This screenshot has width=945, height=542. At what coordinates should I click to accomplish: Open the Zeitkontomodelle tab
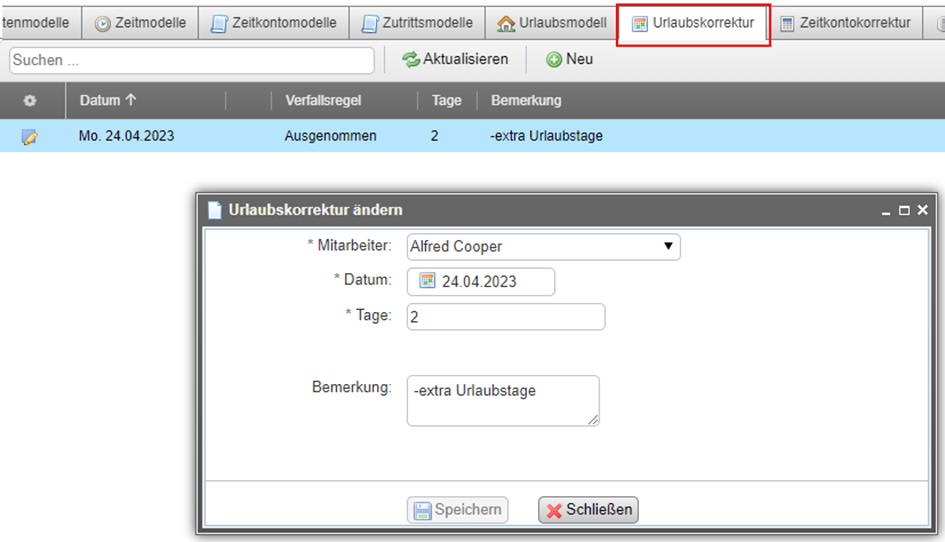point(274,23)
